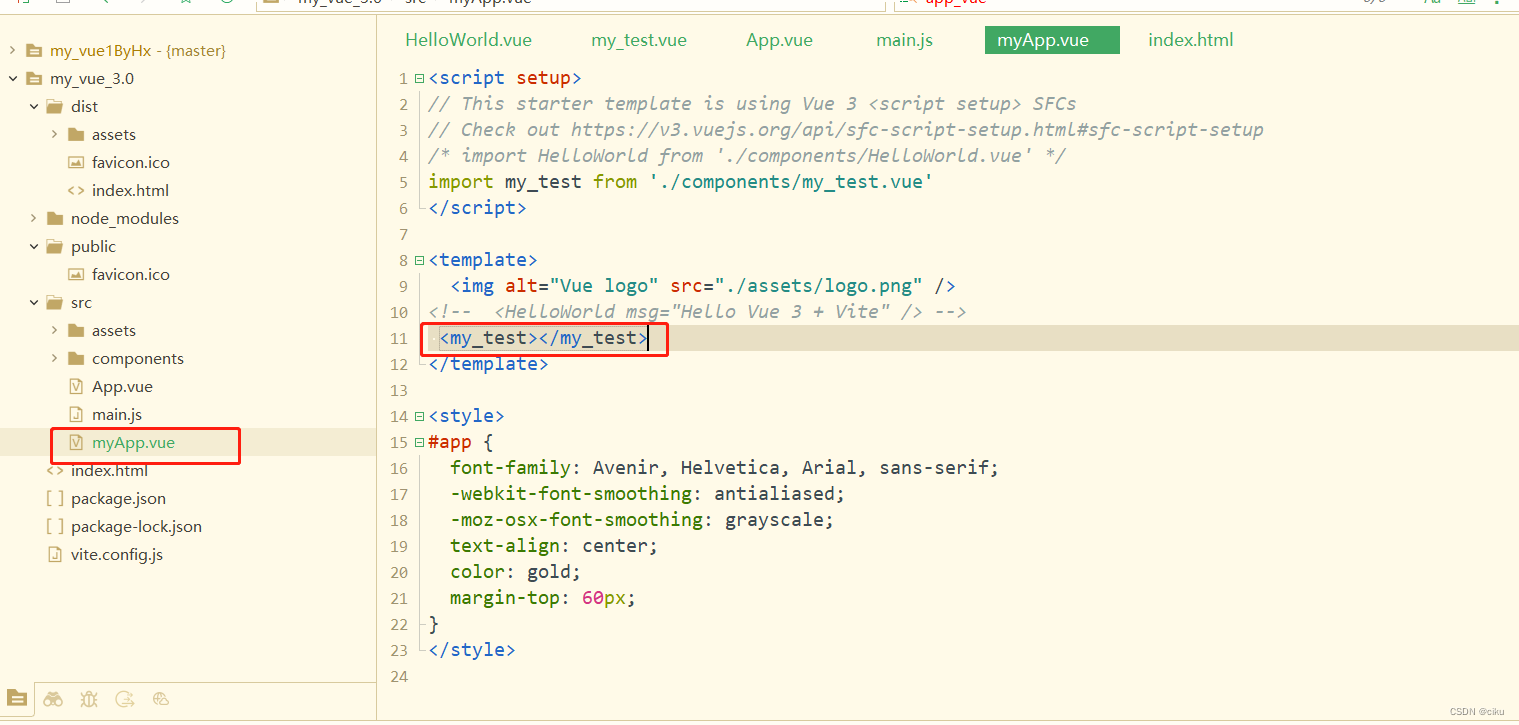
Task: Click the V file icon beside App.vue
Action: 76,386
